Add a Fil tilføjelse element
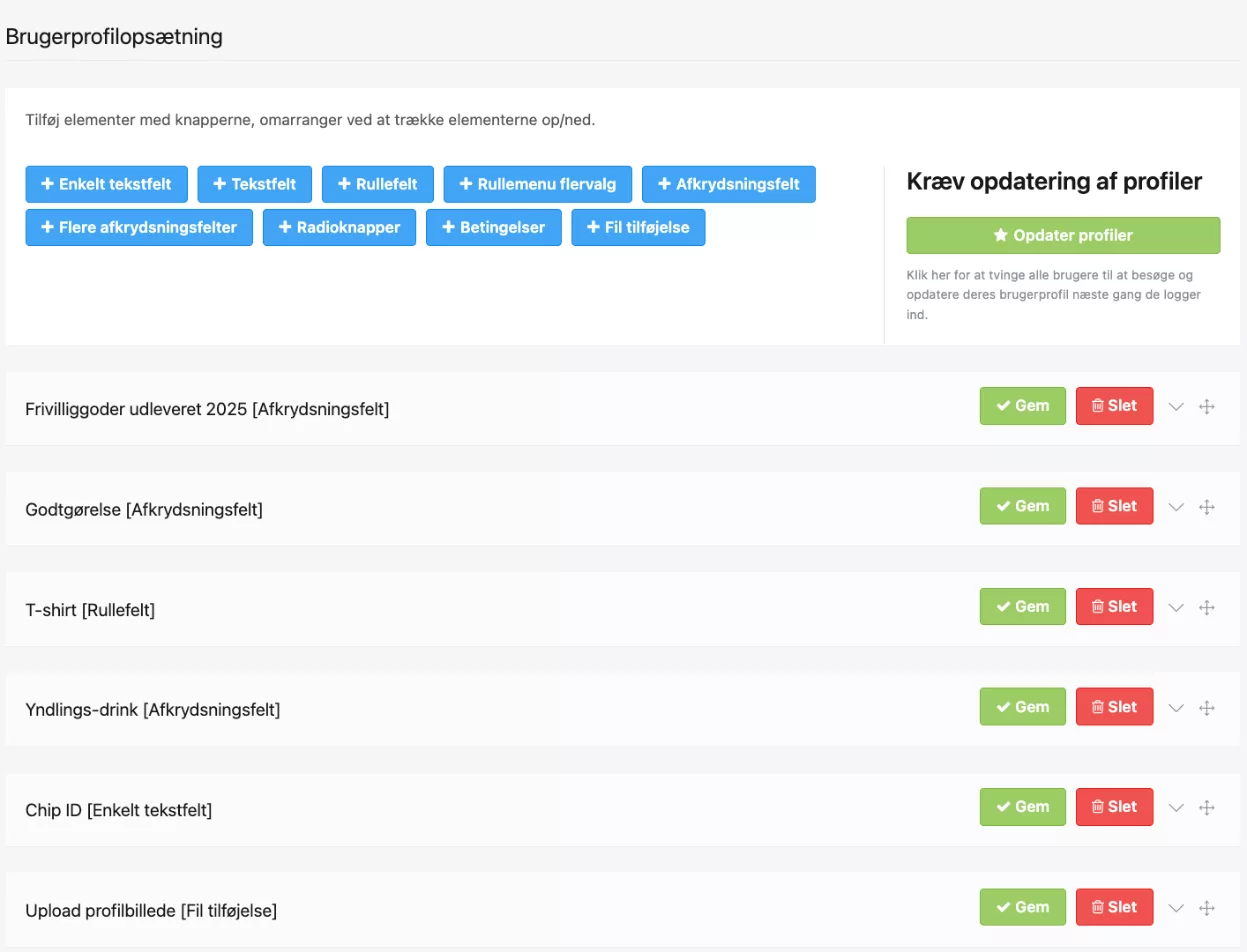The width and height of the screenshot is (1247, 952). [x=639, y=227]
